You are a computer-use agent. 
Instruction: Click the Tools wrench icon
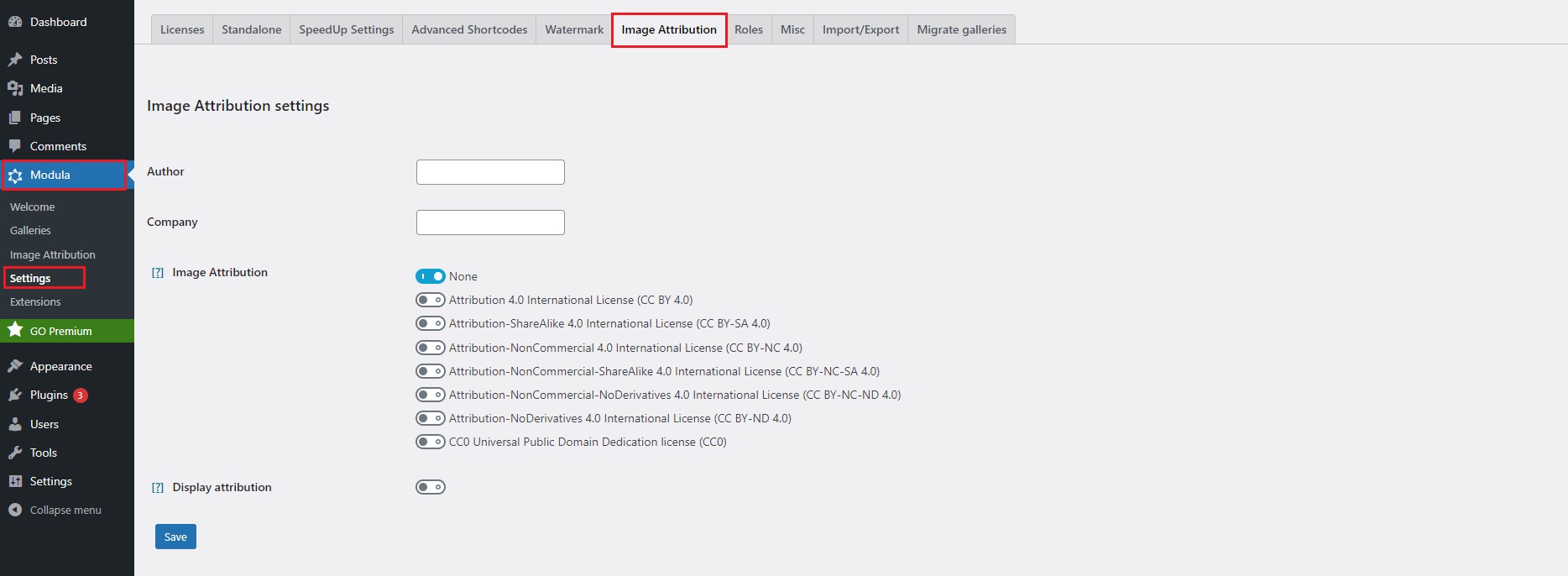click(x=15, y=453)
